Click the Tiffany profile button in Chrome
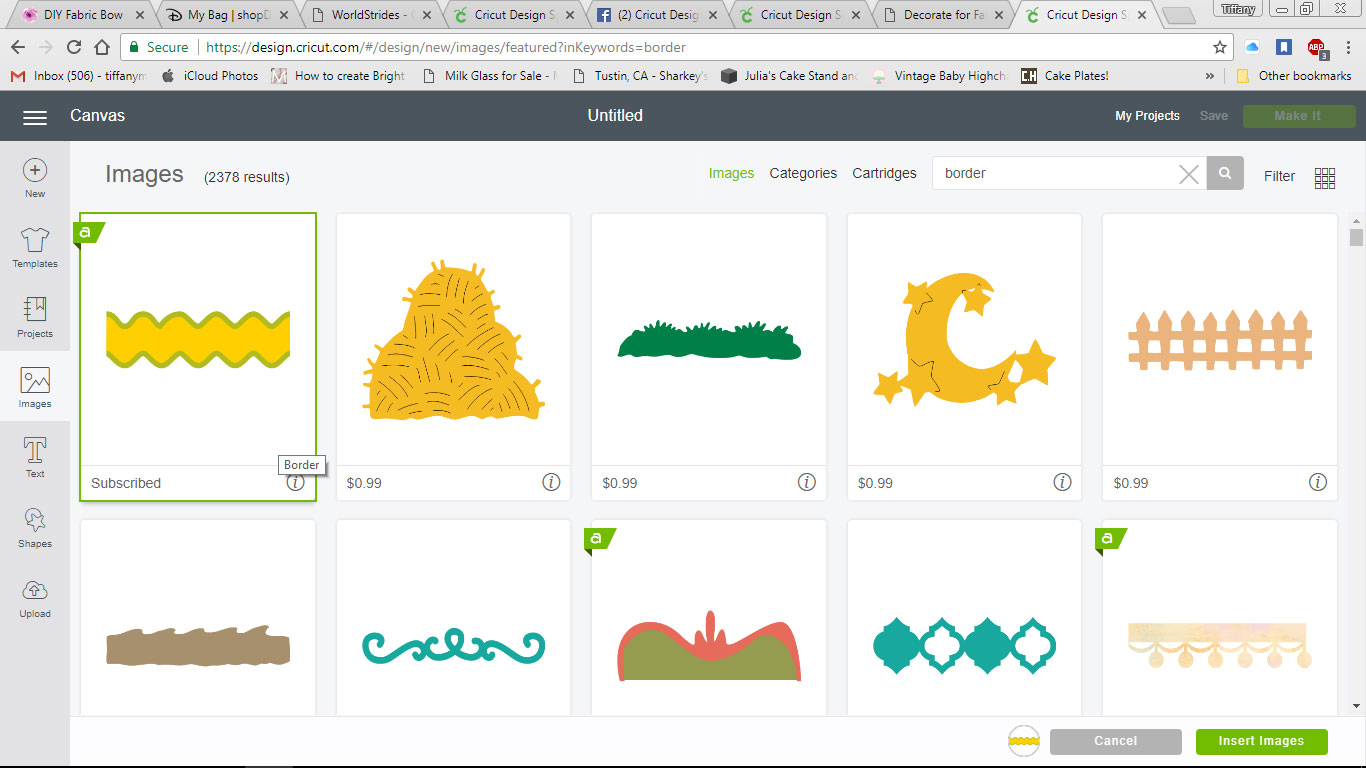1366x768 pixels. pos(1239,8)
